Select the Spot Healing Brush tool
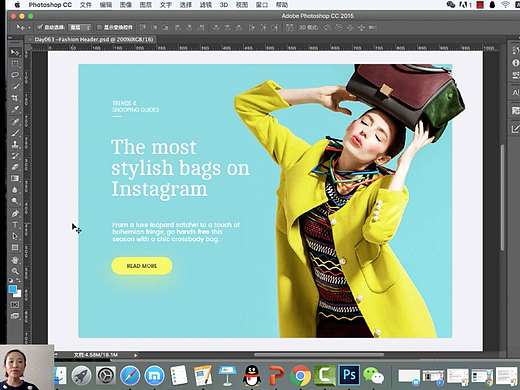Image resolution: width=520 pixels, height=390 pixels. click(15, 121)
